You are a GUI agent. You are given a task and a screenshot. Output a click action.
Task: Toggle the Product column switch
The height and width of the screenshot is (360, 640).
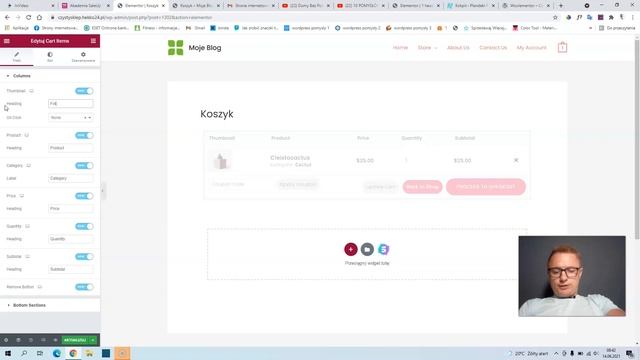tap(84, 135)
